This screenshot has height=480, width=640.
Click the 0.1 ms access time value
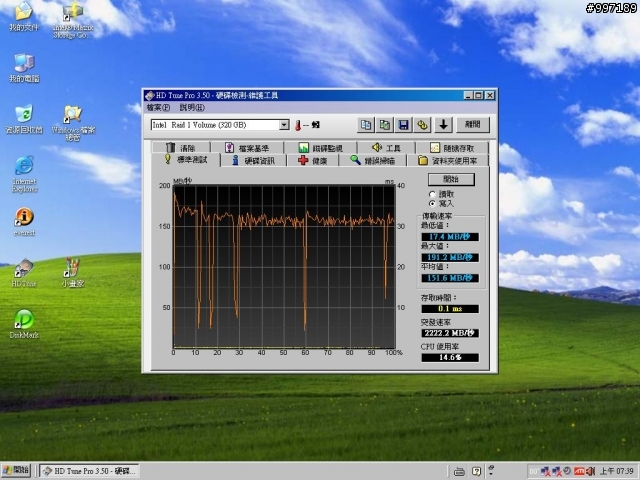tap(450, 309)
